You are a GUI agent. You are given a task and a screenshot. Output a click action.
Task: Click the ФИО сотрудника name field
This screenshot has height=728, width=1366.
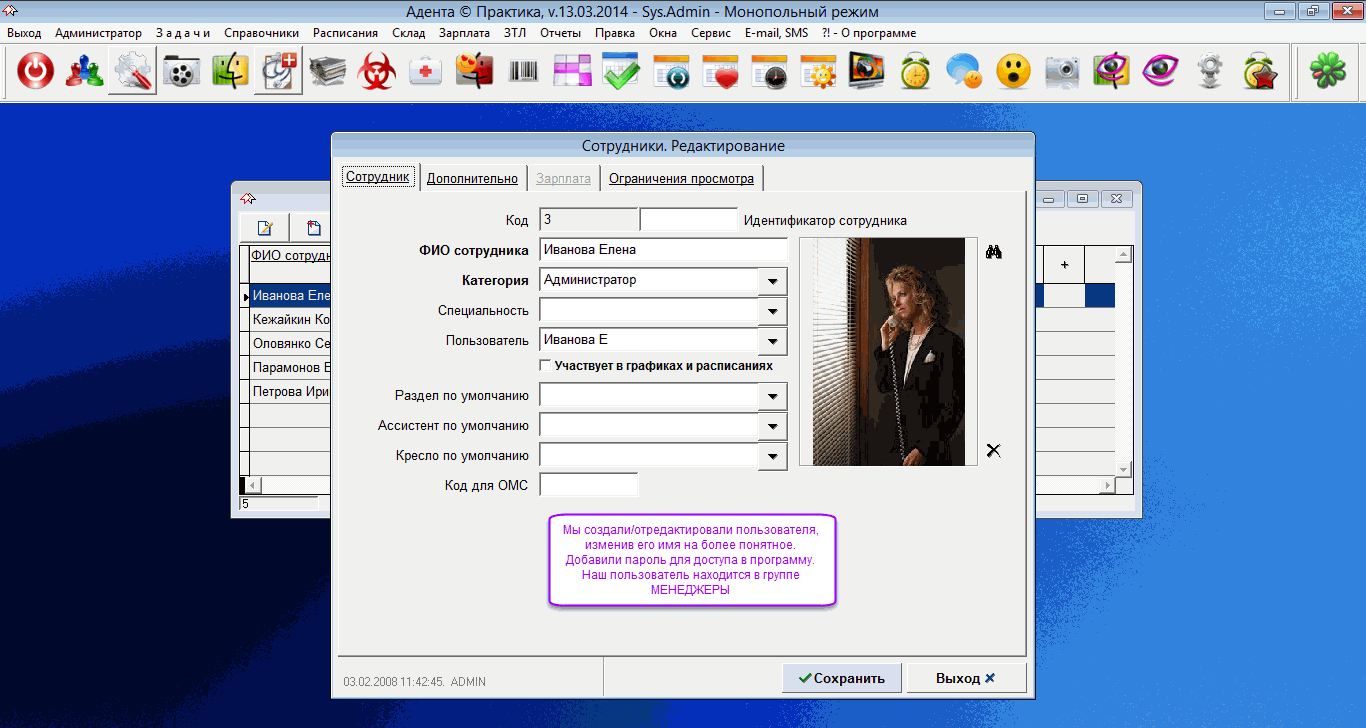662,250
